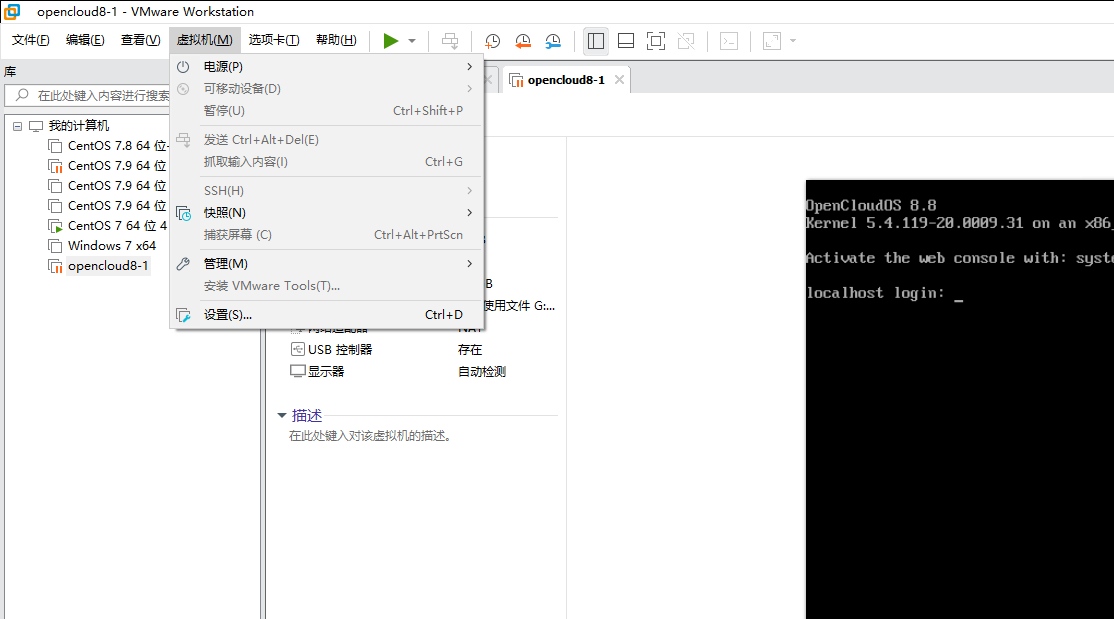
Task: Click the arrow chevron on 管理(M) row
Action: click(x=470, y=264)
